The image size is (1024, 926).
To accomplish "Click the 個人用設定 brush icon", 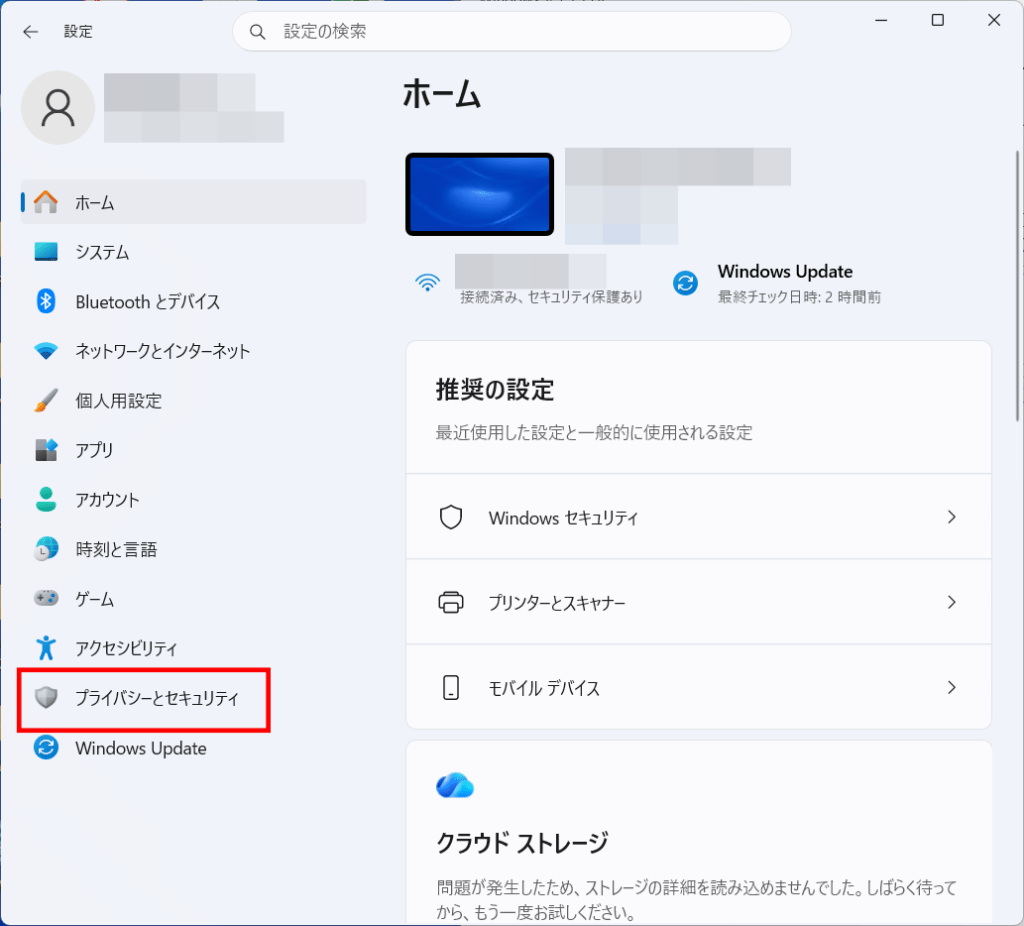I will pyautogui.click(x=47, y=401).
